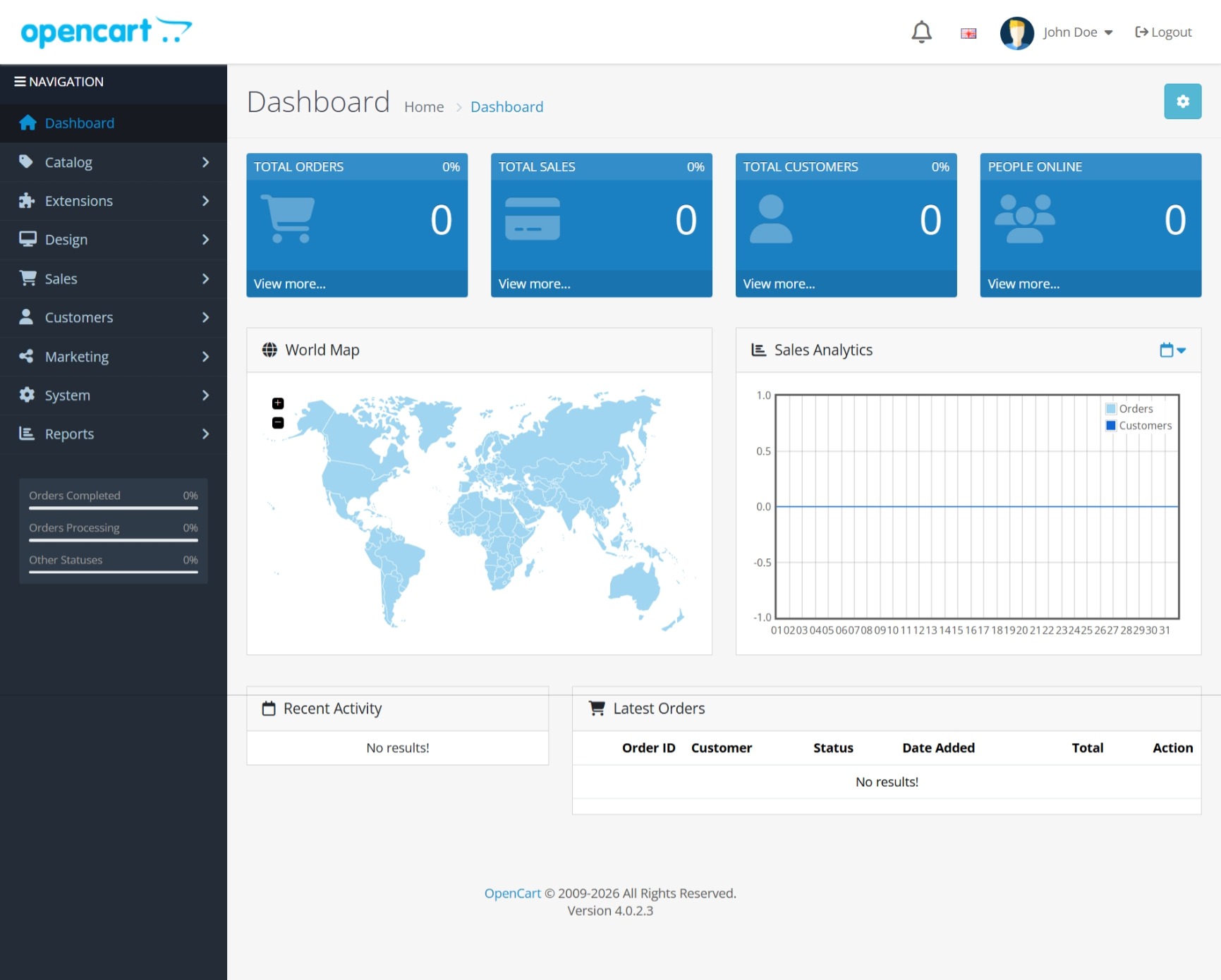Click John Doe's profile avatar
The height and width of the screenshot is (980, 1221).
point(1016,33)
